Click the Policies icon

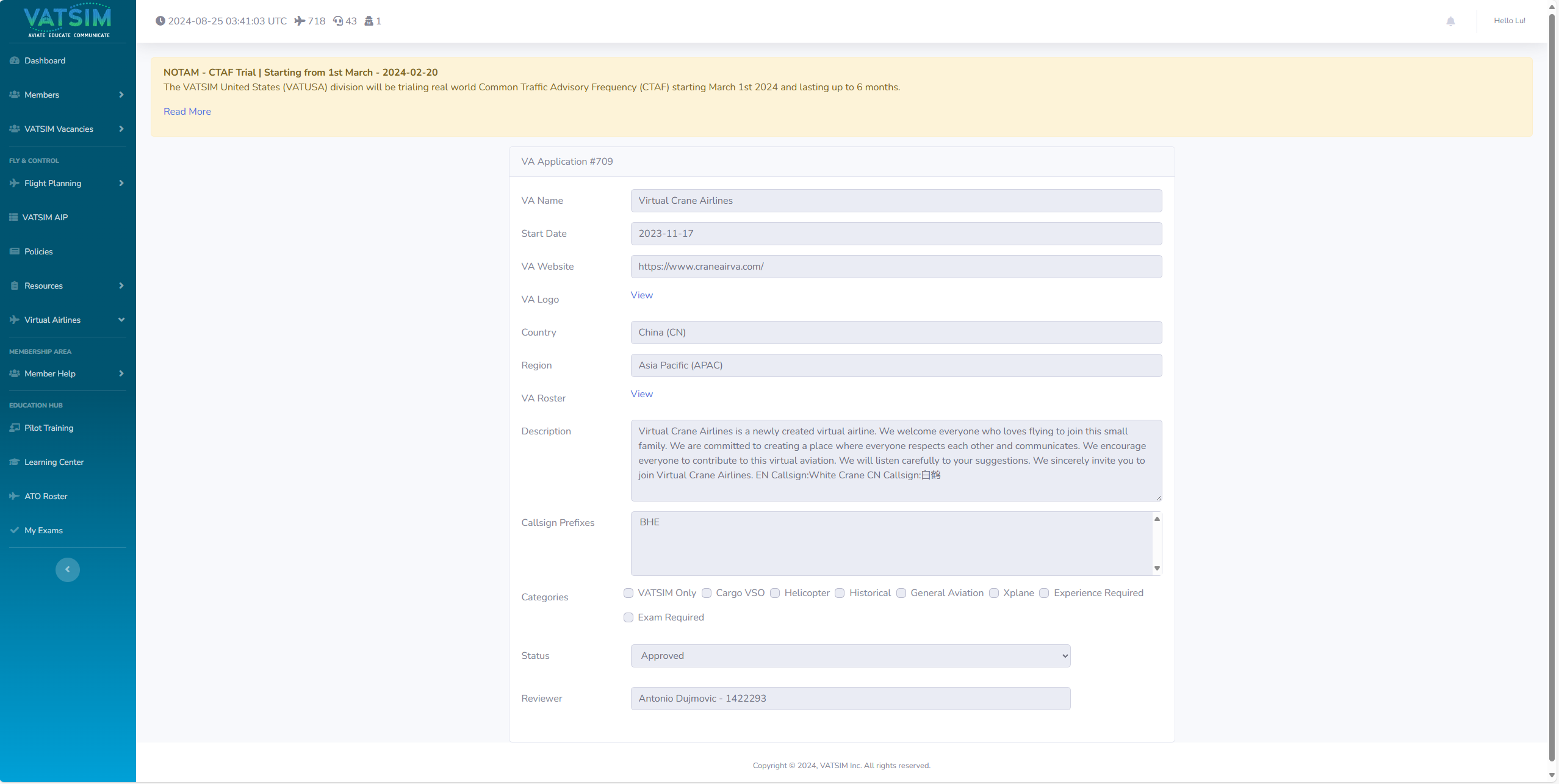pos(15,251)
